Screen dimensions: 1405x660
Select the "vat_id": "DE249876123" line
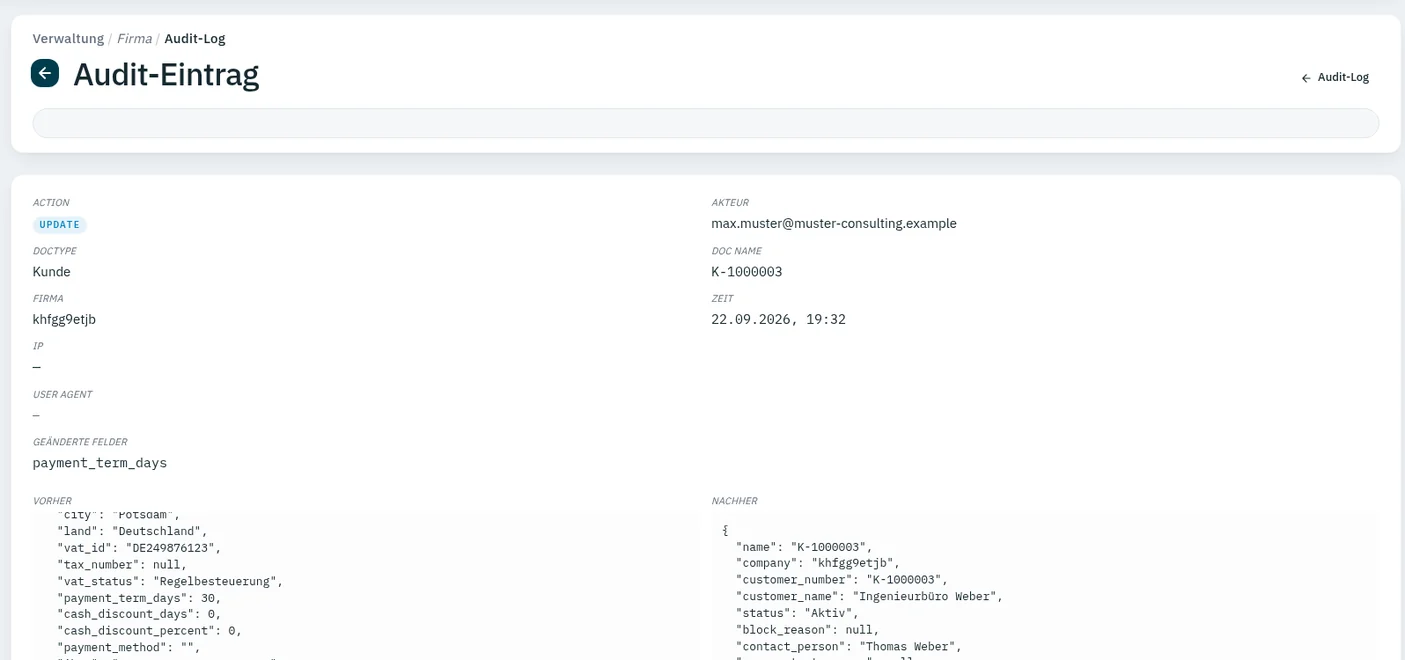point(139,548)
